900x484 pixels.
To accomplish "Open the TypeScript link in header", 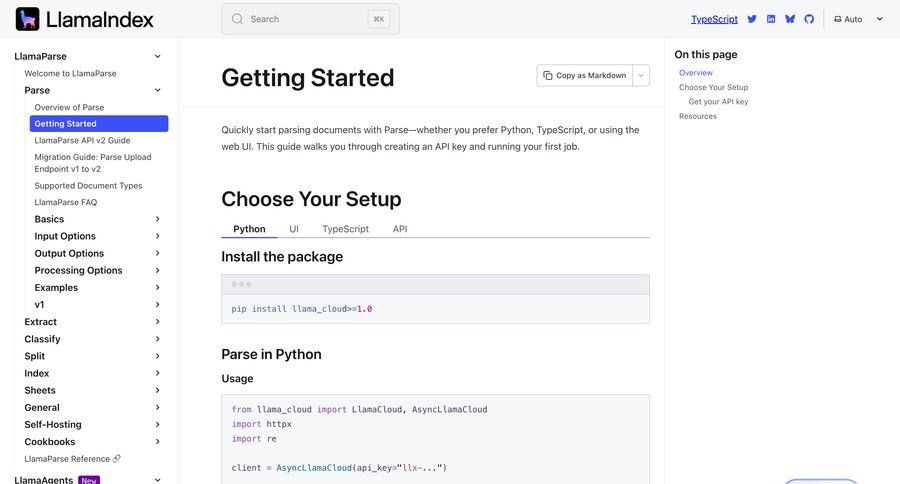I will [x=714, y=19].
